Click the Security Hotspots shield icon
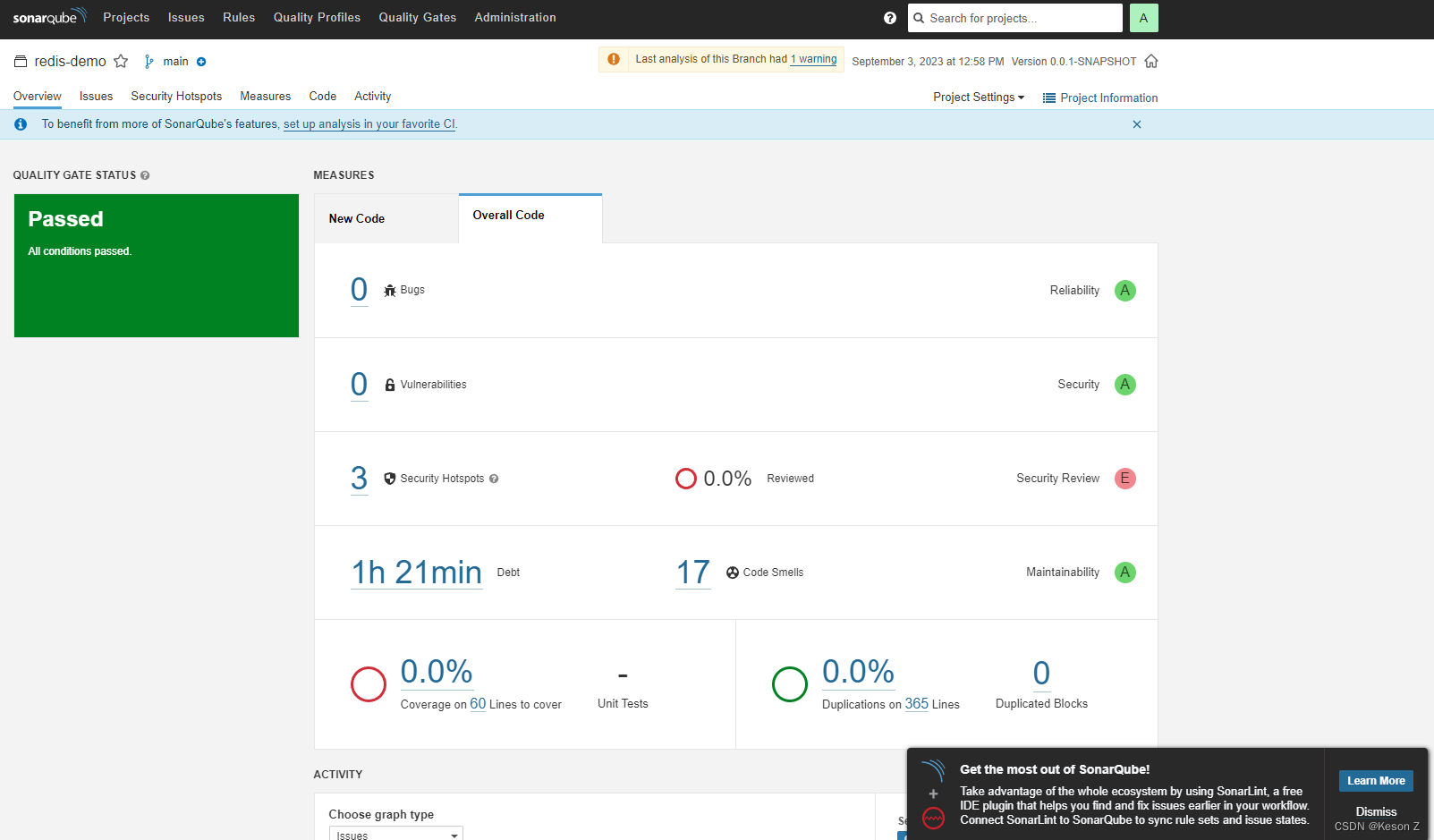The height and width of the screenshot is (840, 1434). coord(390,479)
